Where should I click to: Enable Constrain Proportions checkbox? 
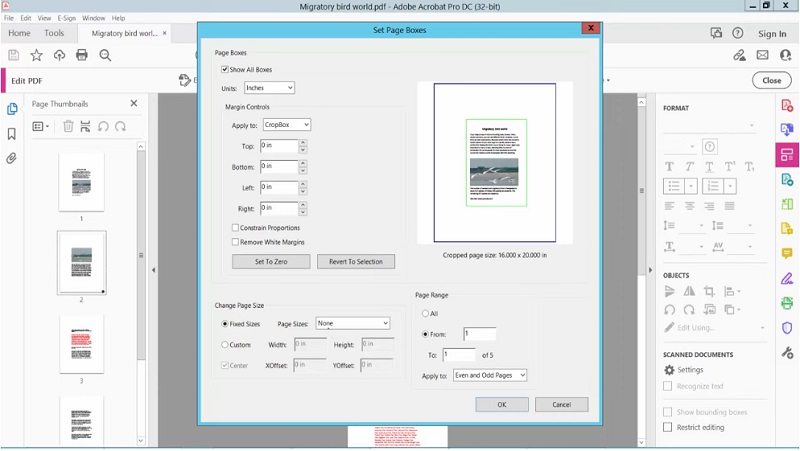(235, 228)
